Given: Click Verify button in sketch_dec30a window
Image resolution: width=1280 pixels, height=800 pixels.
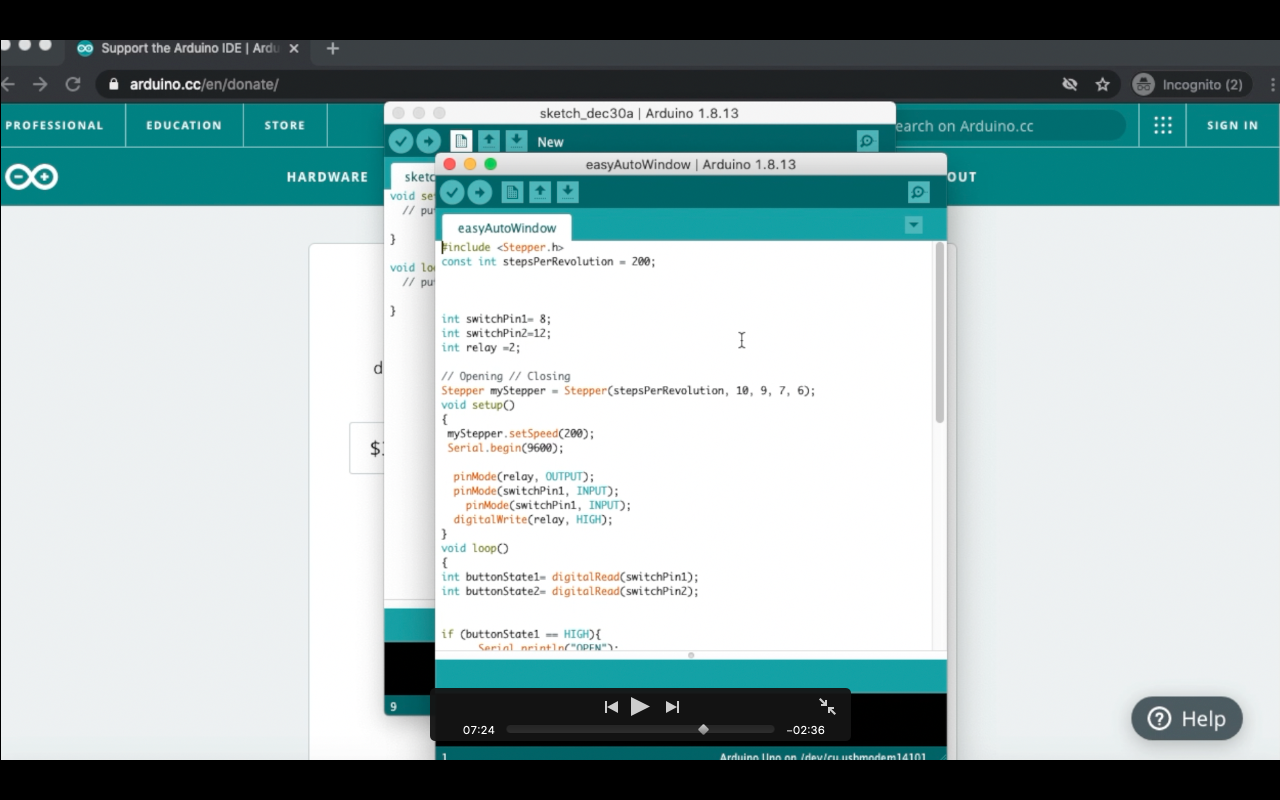Looking at the screenshot, I should 400,141.
